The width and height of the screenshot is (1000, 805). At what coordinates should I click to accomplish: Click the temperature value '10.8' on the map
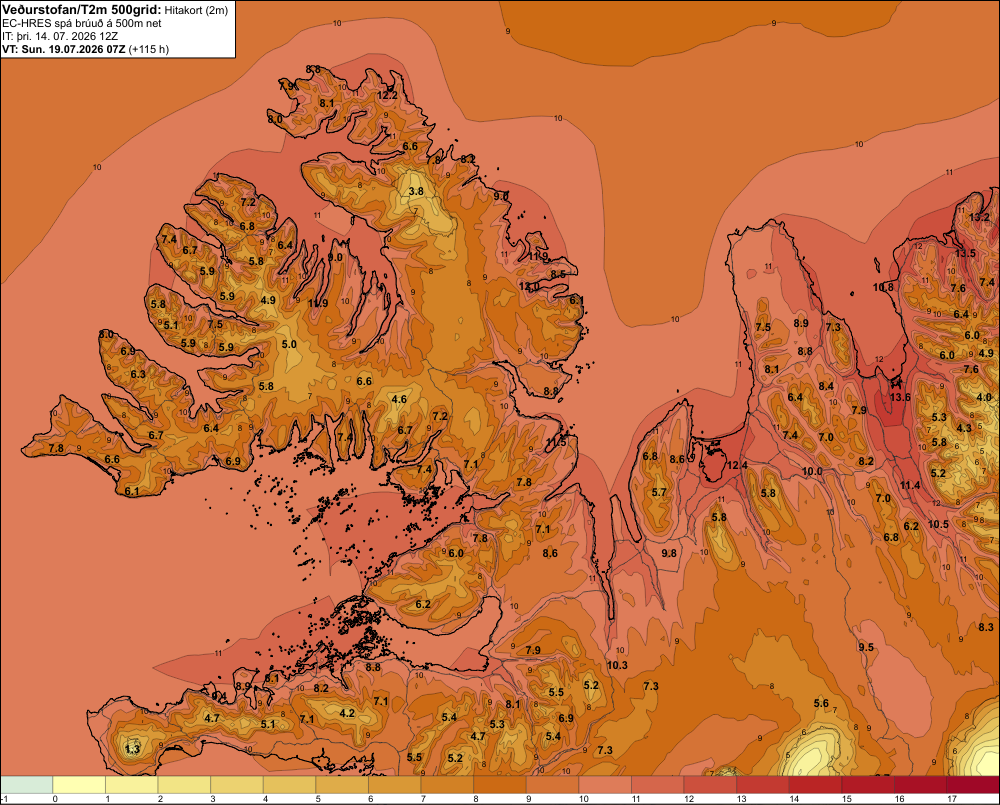[883, 288]
